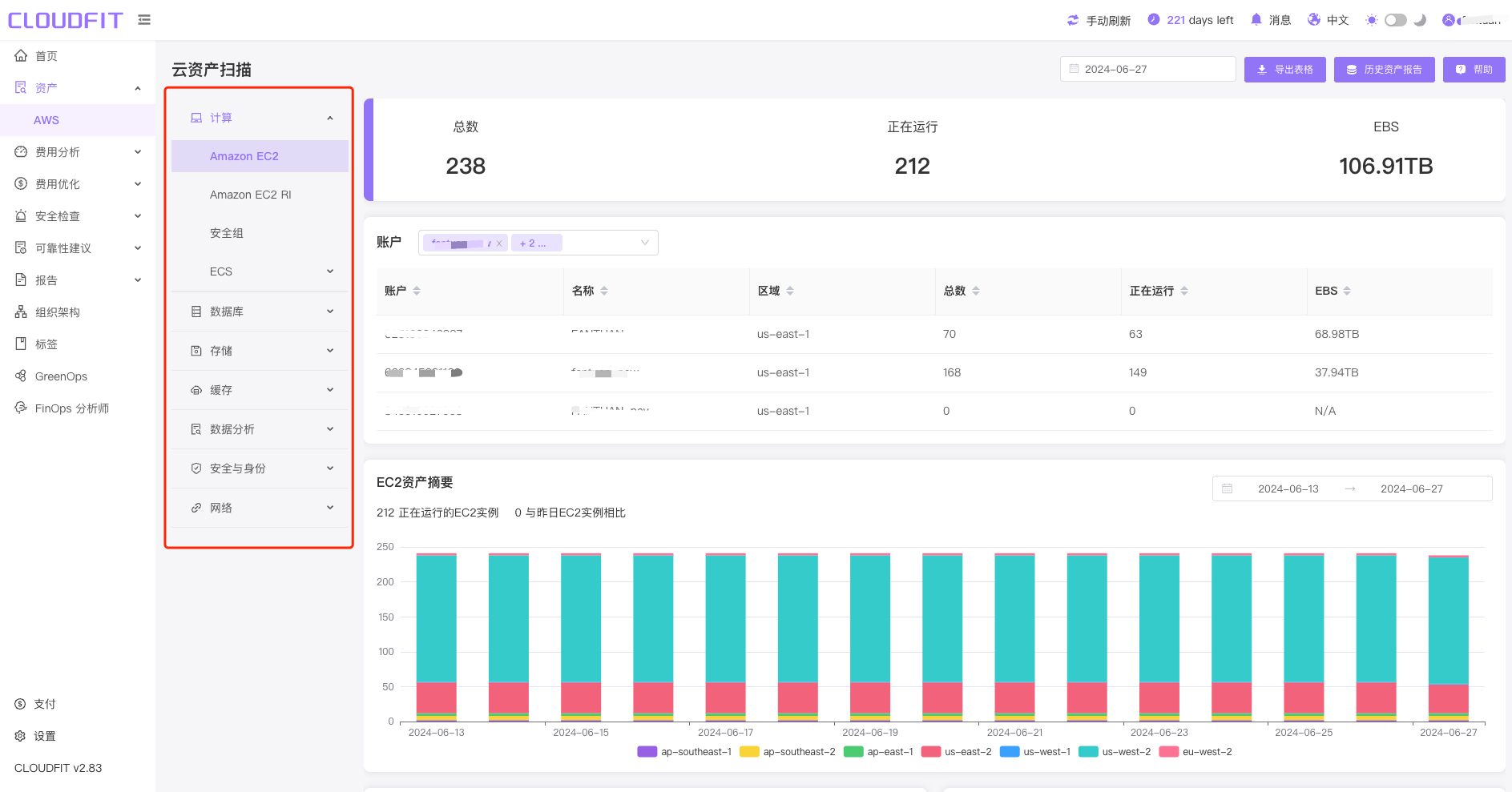Click the 正在运行 column sort icon

click(x=1184, y=291)
